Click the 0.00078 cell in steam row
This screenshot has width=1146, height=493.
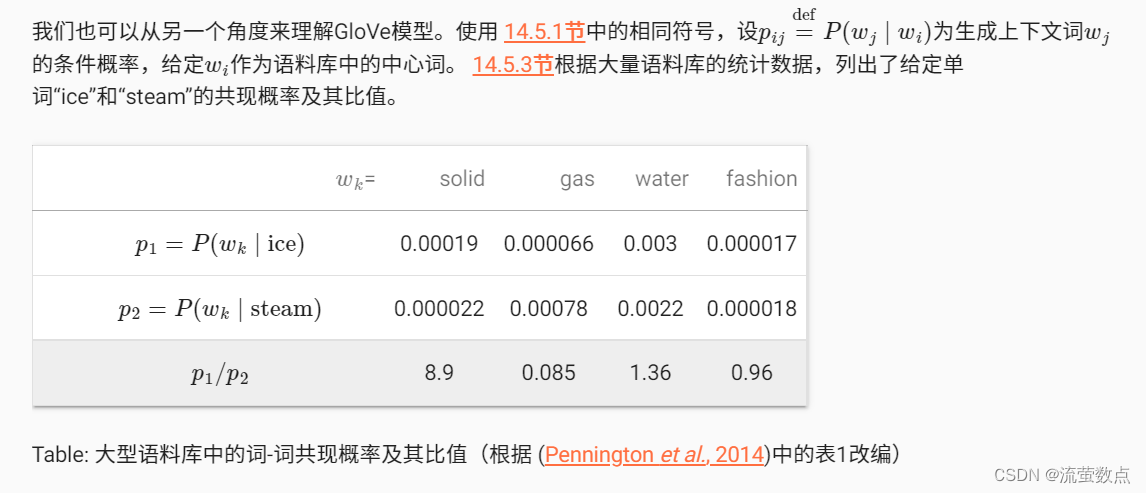(x=548, y=309)
